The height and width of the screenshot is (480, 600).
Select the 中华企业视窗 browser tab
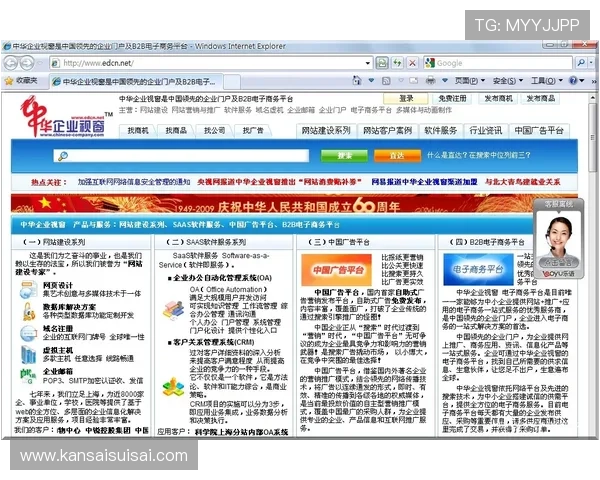[136, 82]
